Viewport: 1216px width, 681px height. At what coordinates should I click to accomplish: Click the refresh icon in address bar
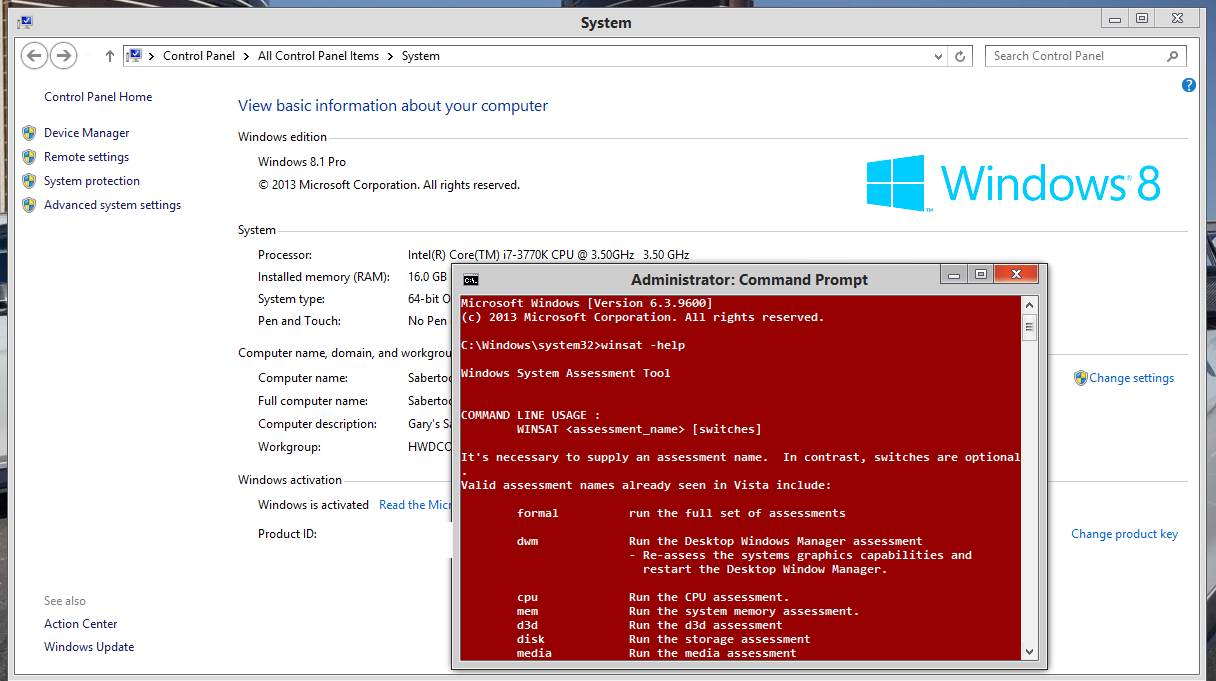pyautogui.click(x=960, y=55)
